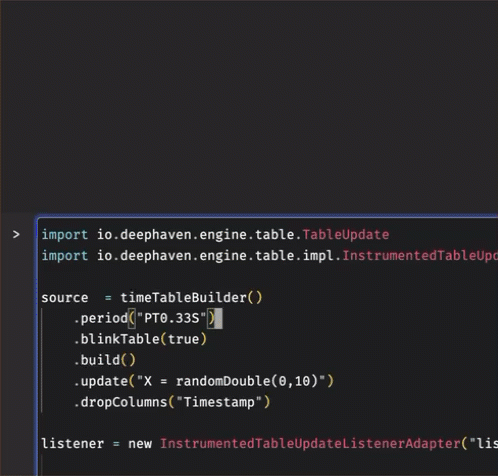Click the word source in the assignment

(x=65, y=298)
